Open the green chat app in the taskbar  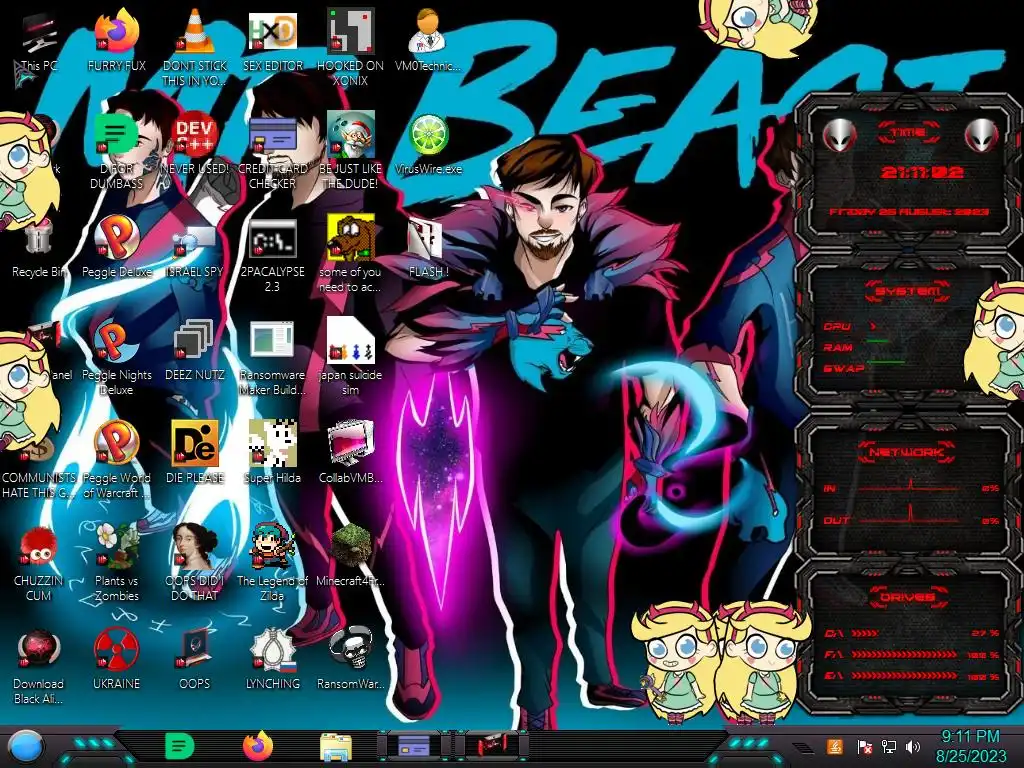179,747
